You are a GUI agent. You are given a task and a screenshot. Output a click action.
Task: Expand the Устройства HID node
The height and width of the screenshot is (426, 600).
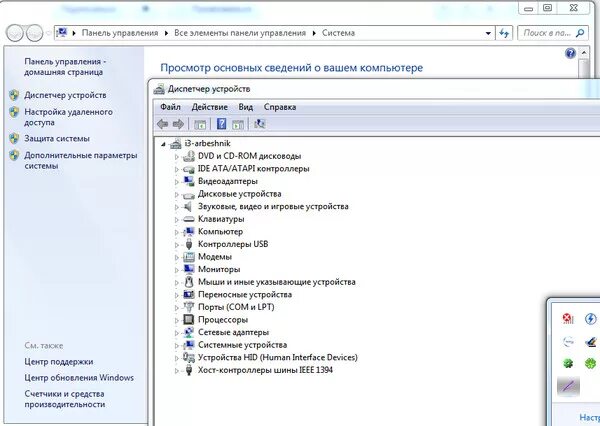point(177,358)
